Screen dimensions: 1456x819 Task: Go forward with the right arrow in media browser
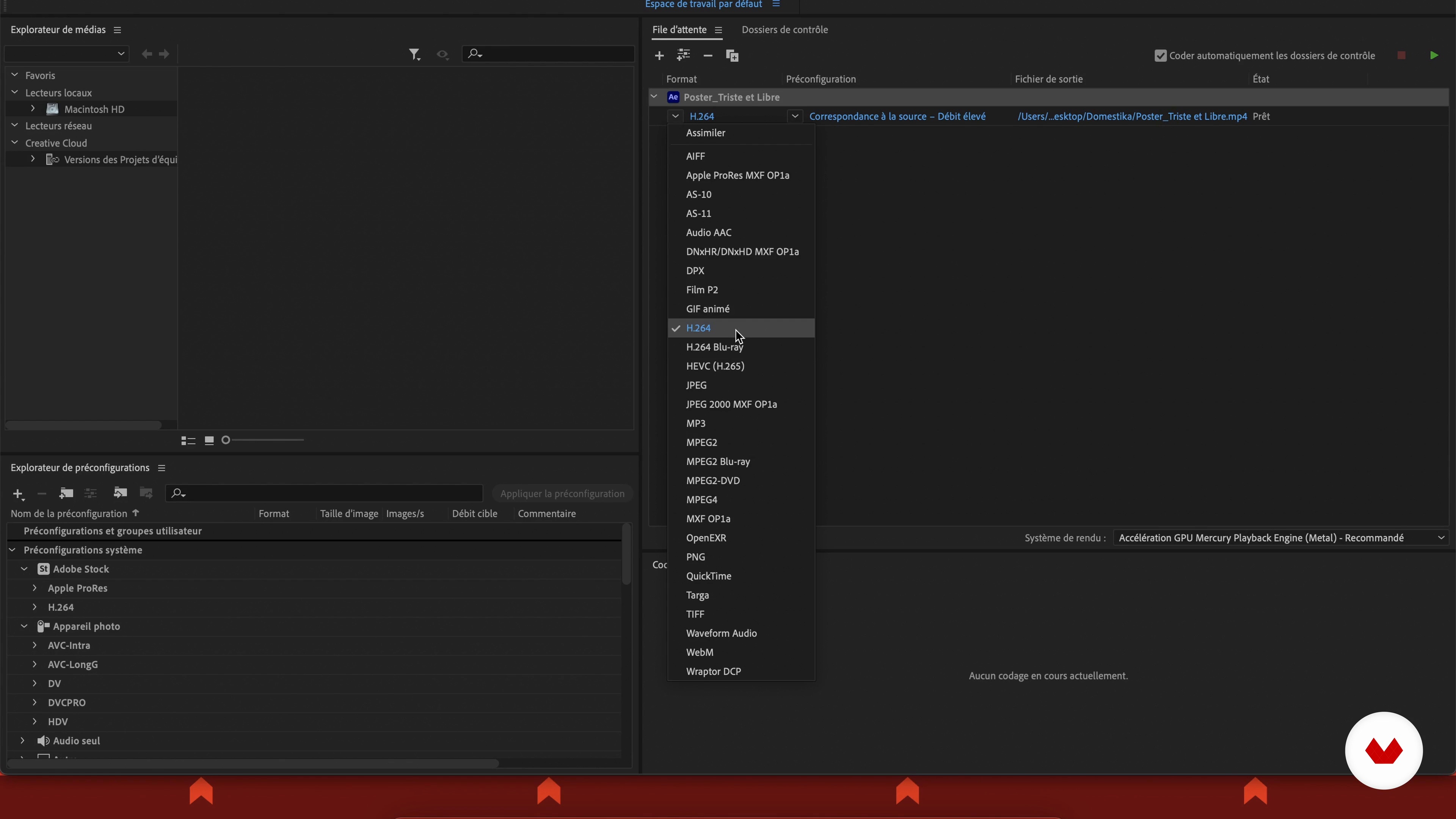pyautogui.click(x=164, y=54)
